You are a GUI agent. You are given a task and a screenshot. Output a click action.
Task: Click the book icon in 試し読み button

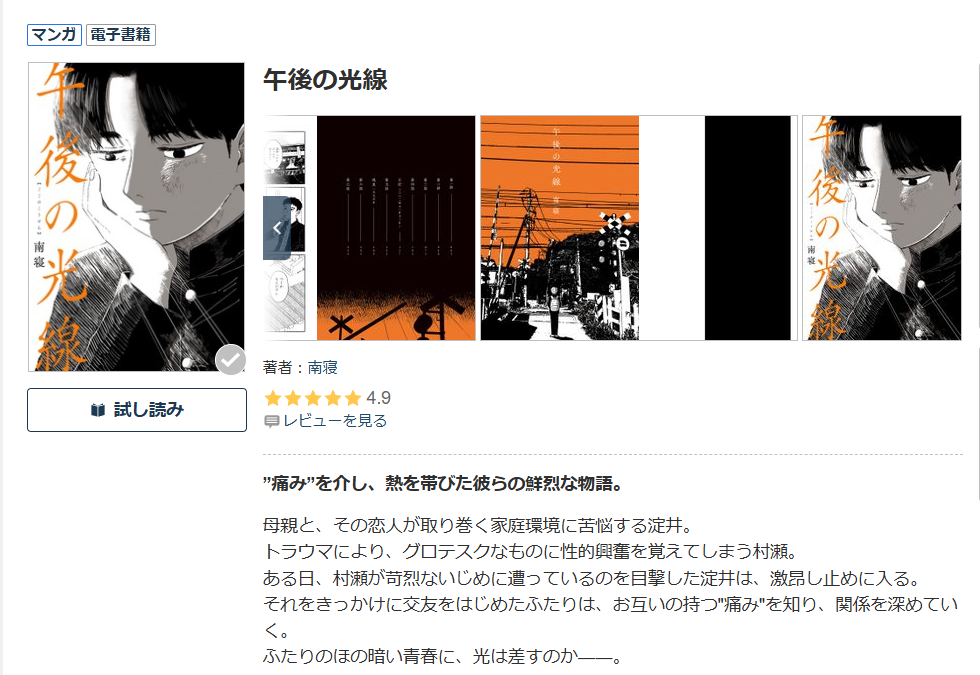[98, 410]
